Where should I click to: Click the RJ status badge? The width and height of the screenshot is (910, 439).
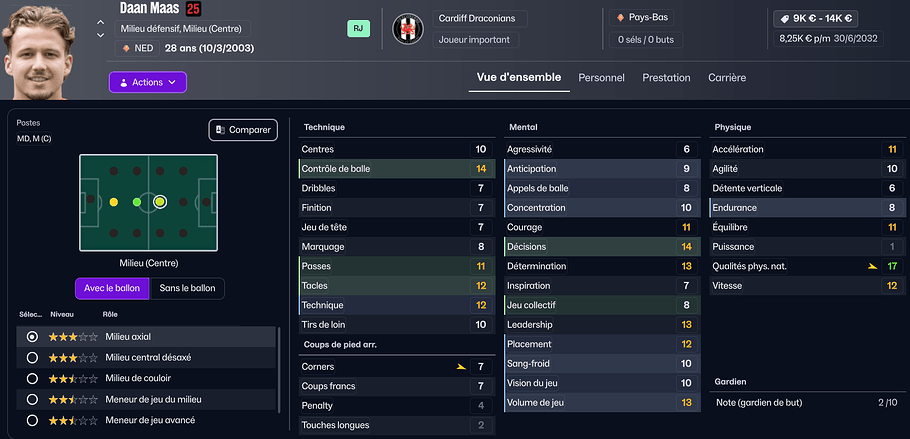point(359,29)
